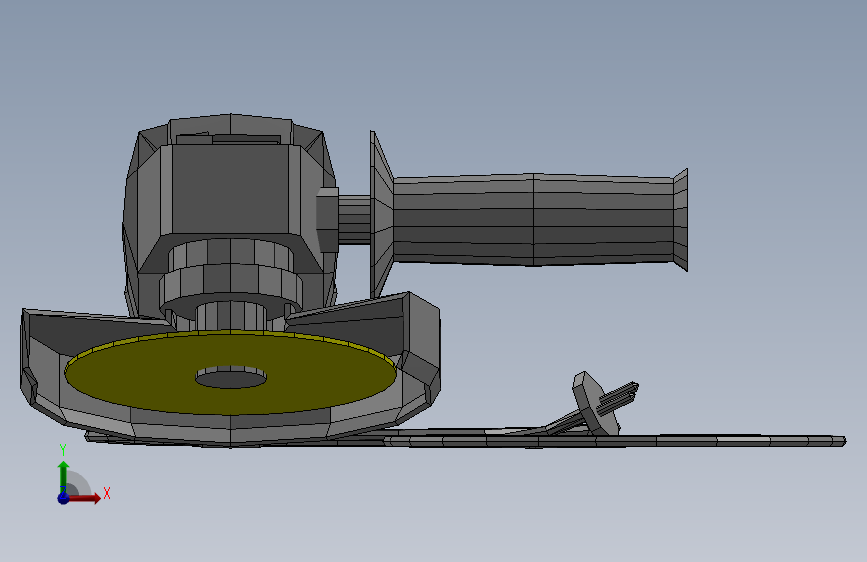Select the flared end cap of the side handle
The width and height of the screenshot is (867, 562).
[x=681, y=220]
